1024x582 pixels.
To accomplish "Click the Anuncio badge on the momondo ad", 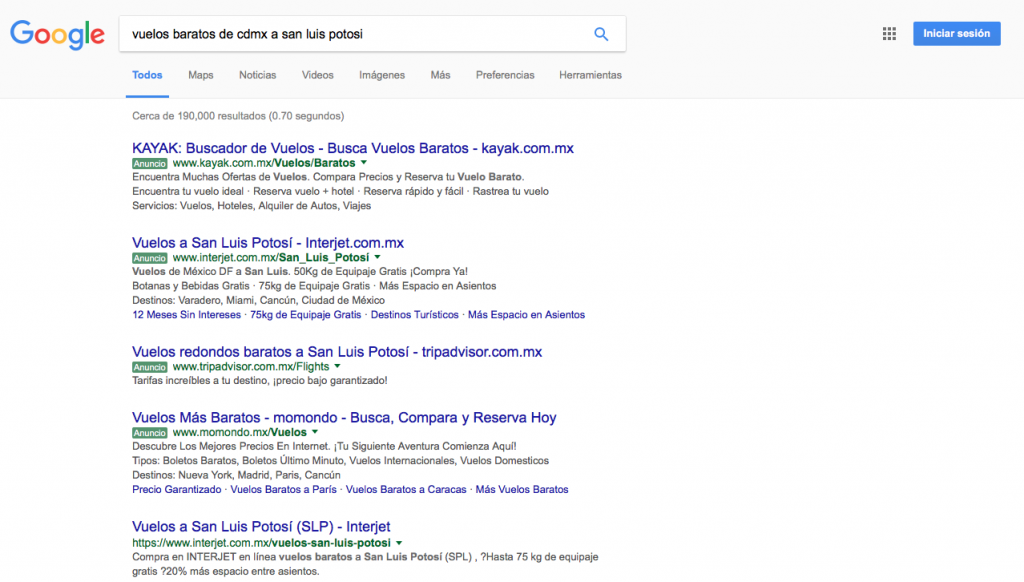I will [150, 432].
